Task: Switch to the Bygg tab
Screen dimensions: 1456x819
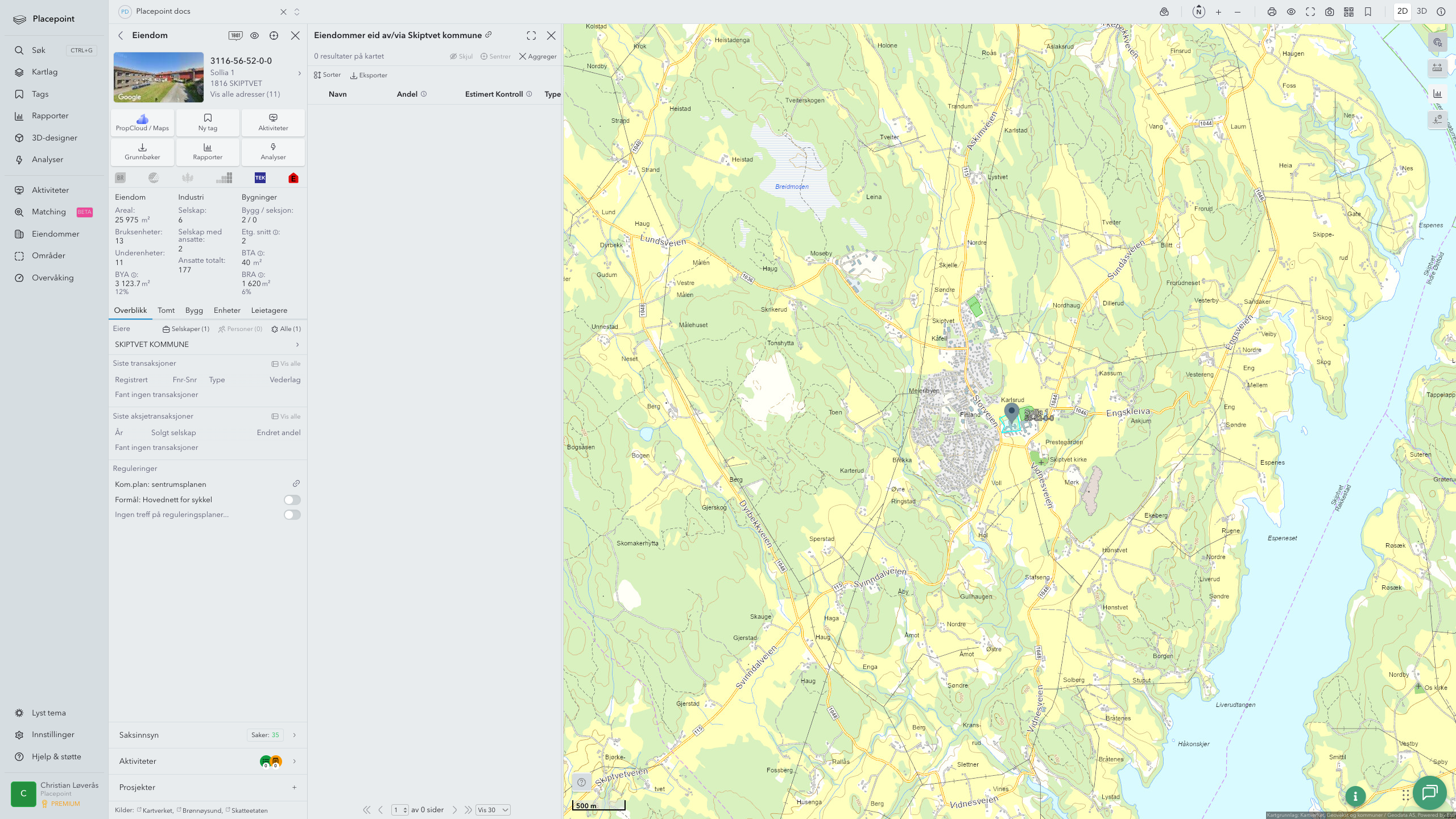Action: [x=194, y=311]
